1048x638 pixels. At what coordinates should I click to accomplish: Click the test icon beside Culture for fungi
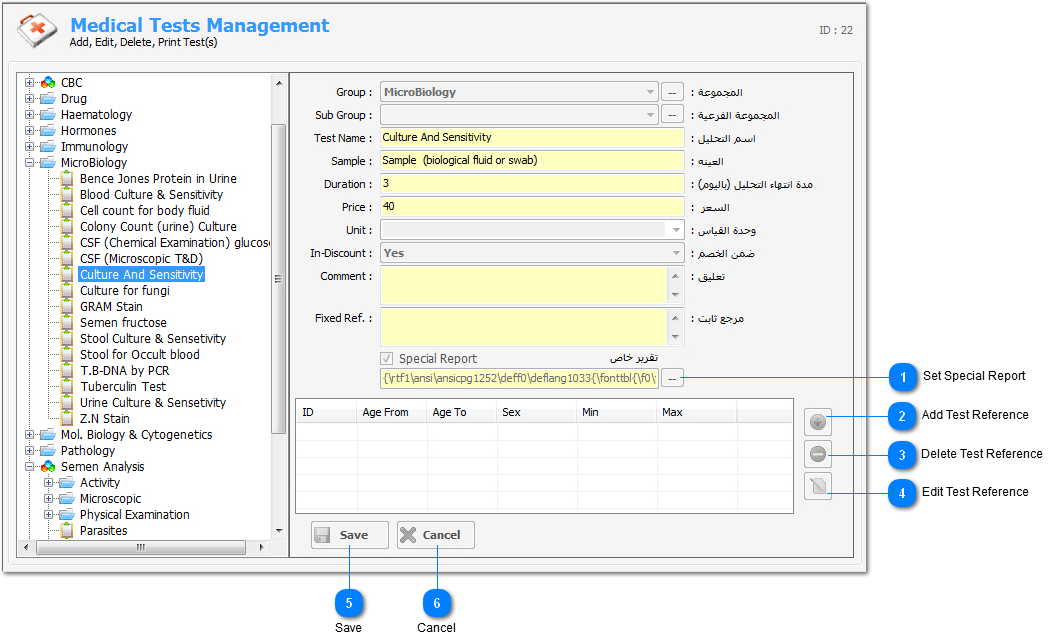point(67,291)
